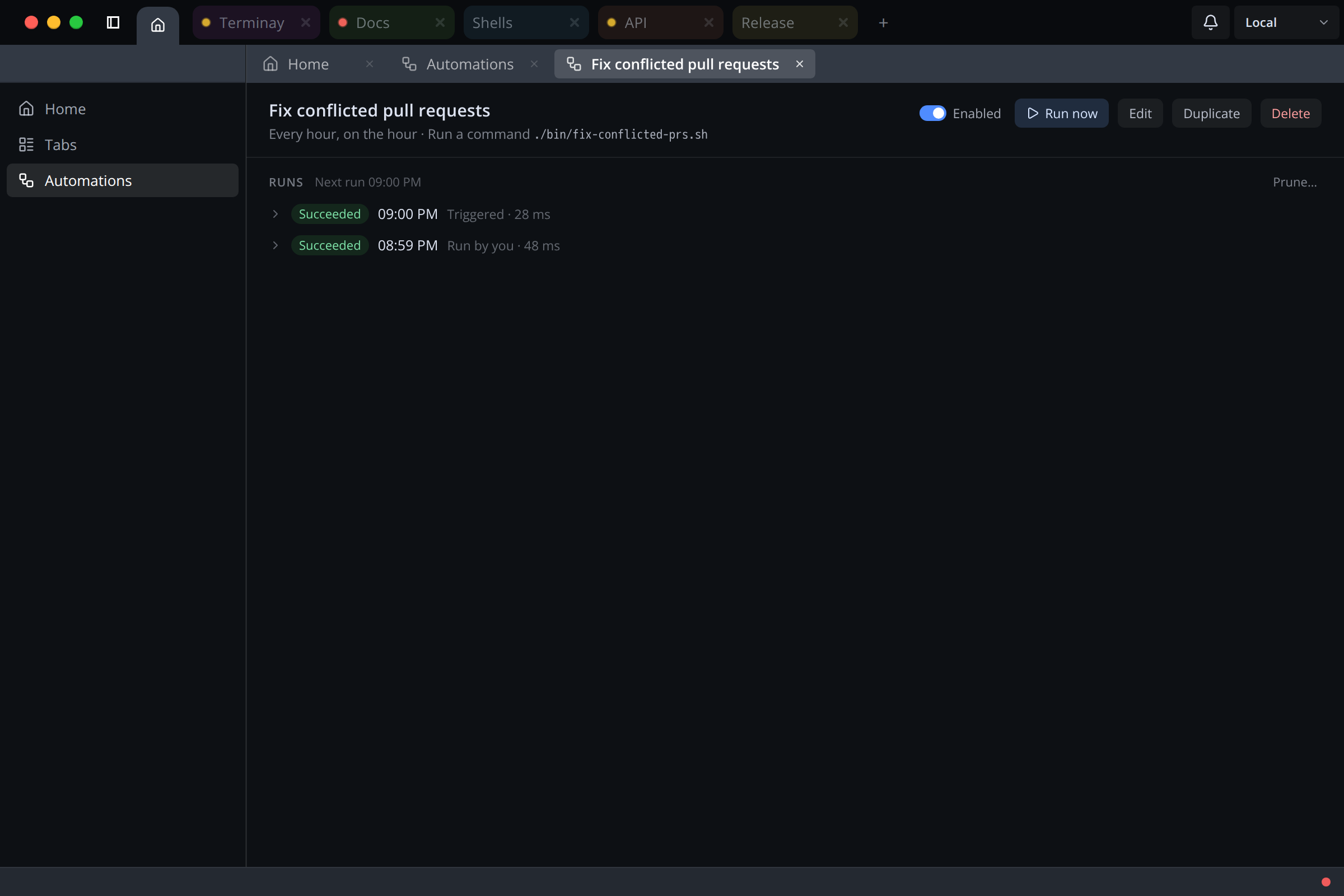
Task: Click the green macOS maximize button
Action: [76, 22]
